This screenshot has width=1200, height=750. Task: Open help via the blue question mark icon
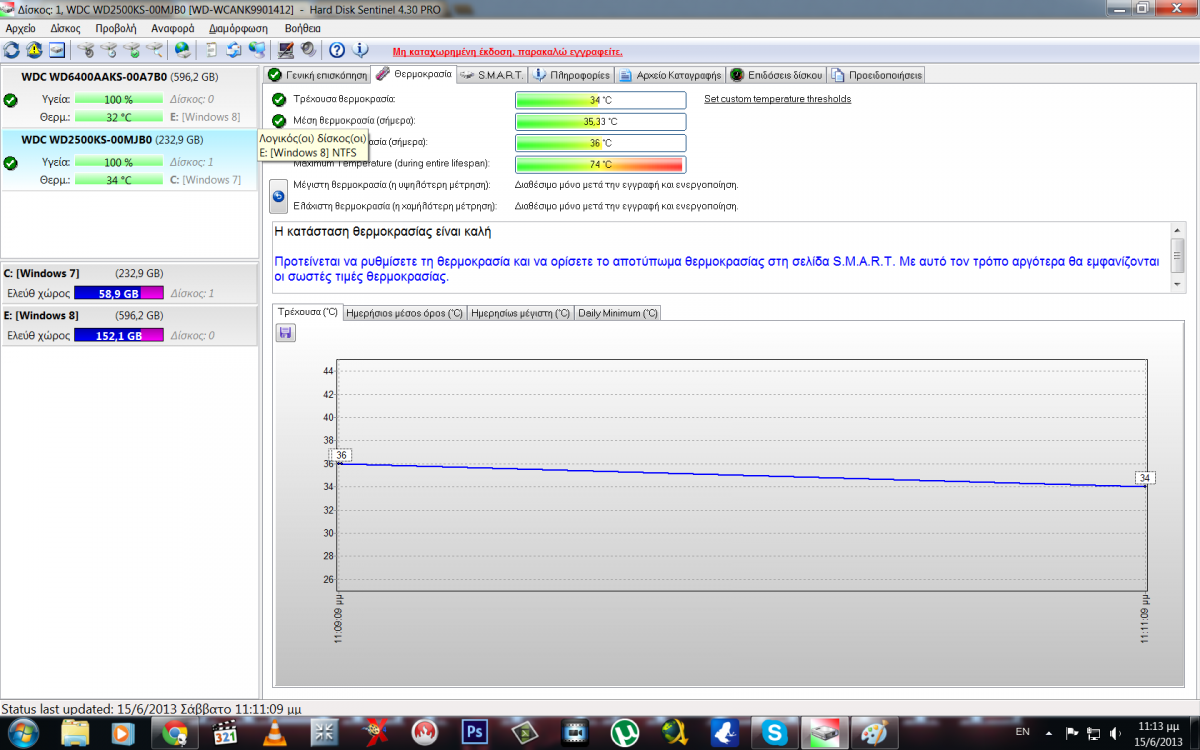click(x=337, y=50)
